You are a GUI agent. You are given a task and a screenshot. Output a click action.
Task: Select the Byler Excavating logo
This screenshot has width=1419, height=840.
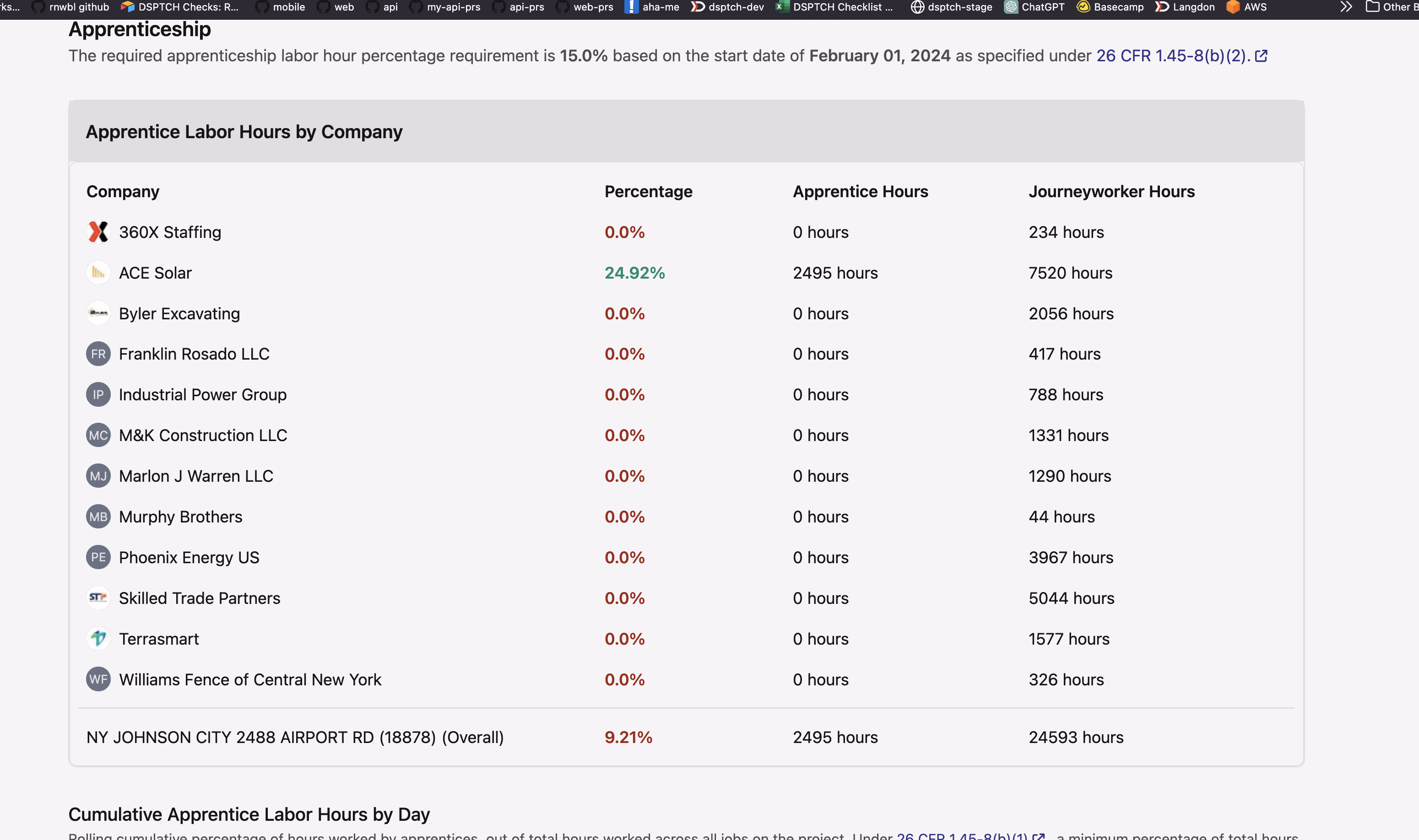coord(98,313)
